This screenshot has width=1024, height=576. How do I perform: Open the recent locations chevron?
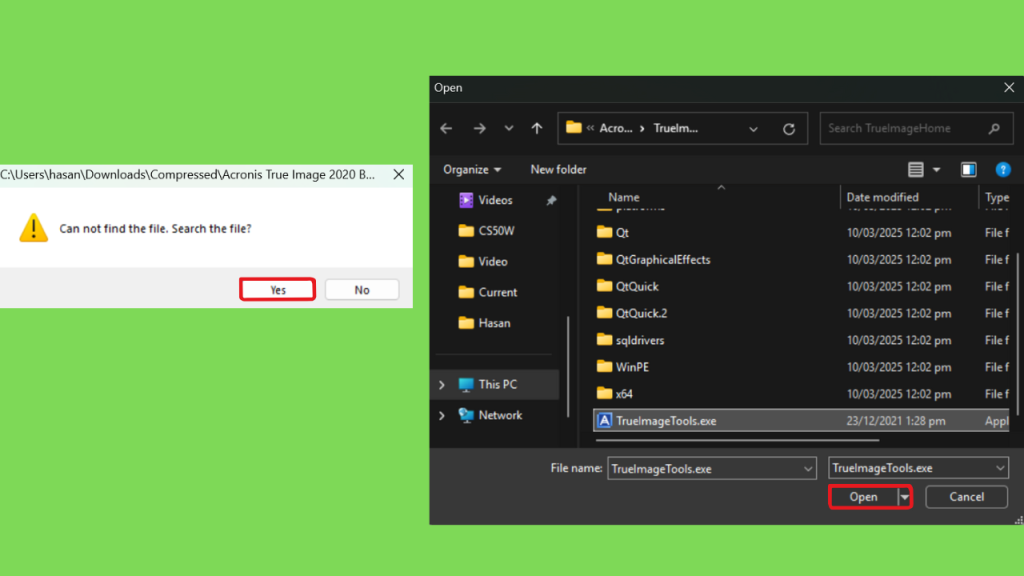point(509,129)
